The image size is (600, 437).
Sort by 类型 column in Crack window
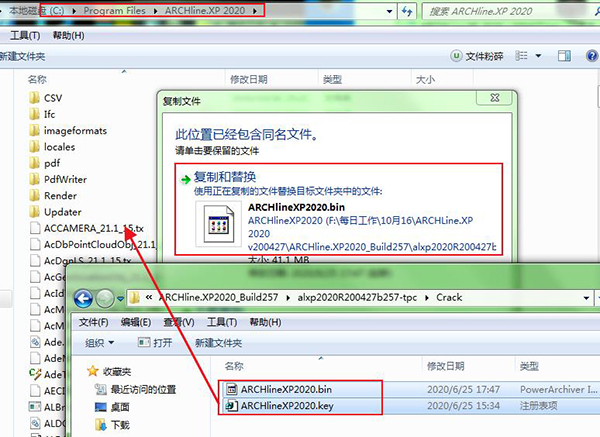(529, 366)
